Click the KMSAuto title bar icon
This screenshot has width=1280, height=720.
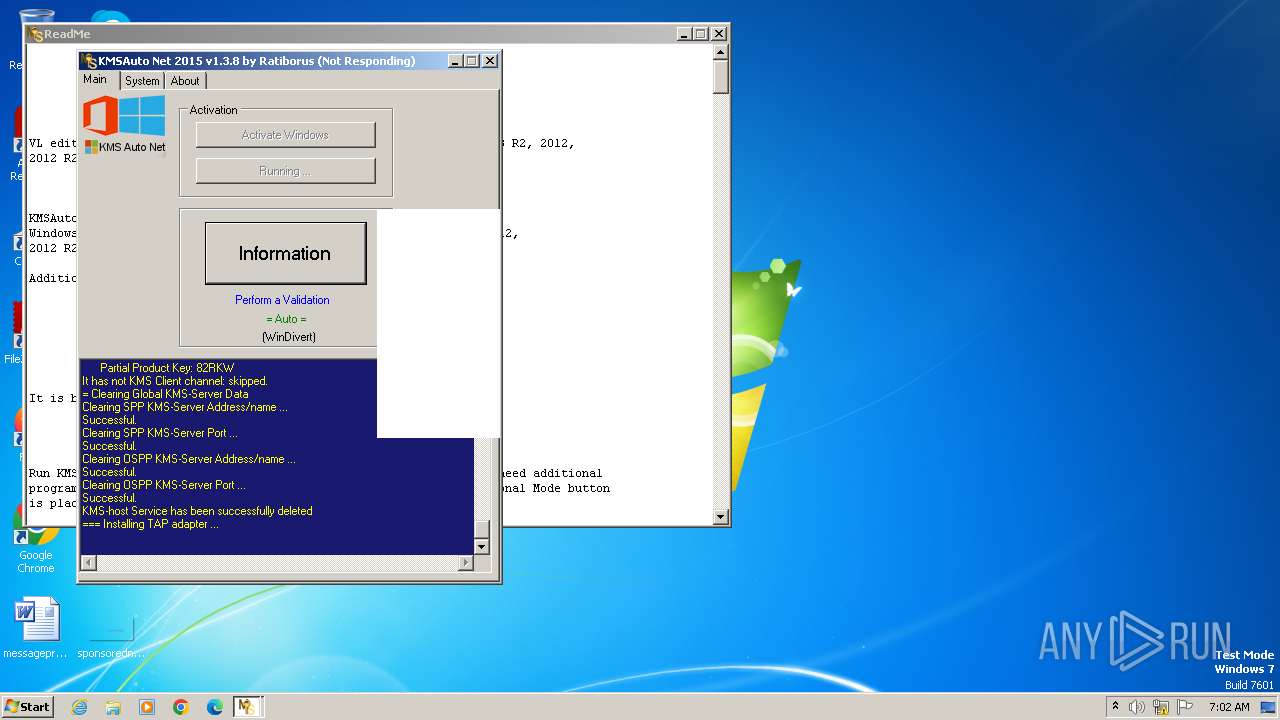click(89, 61)
